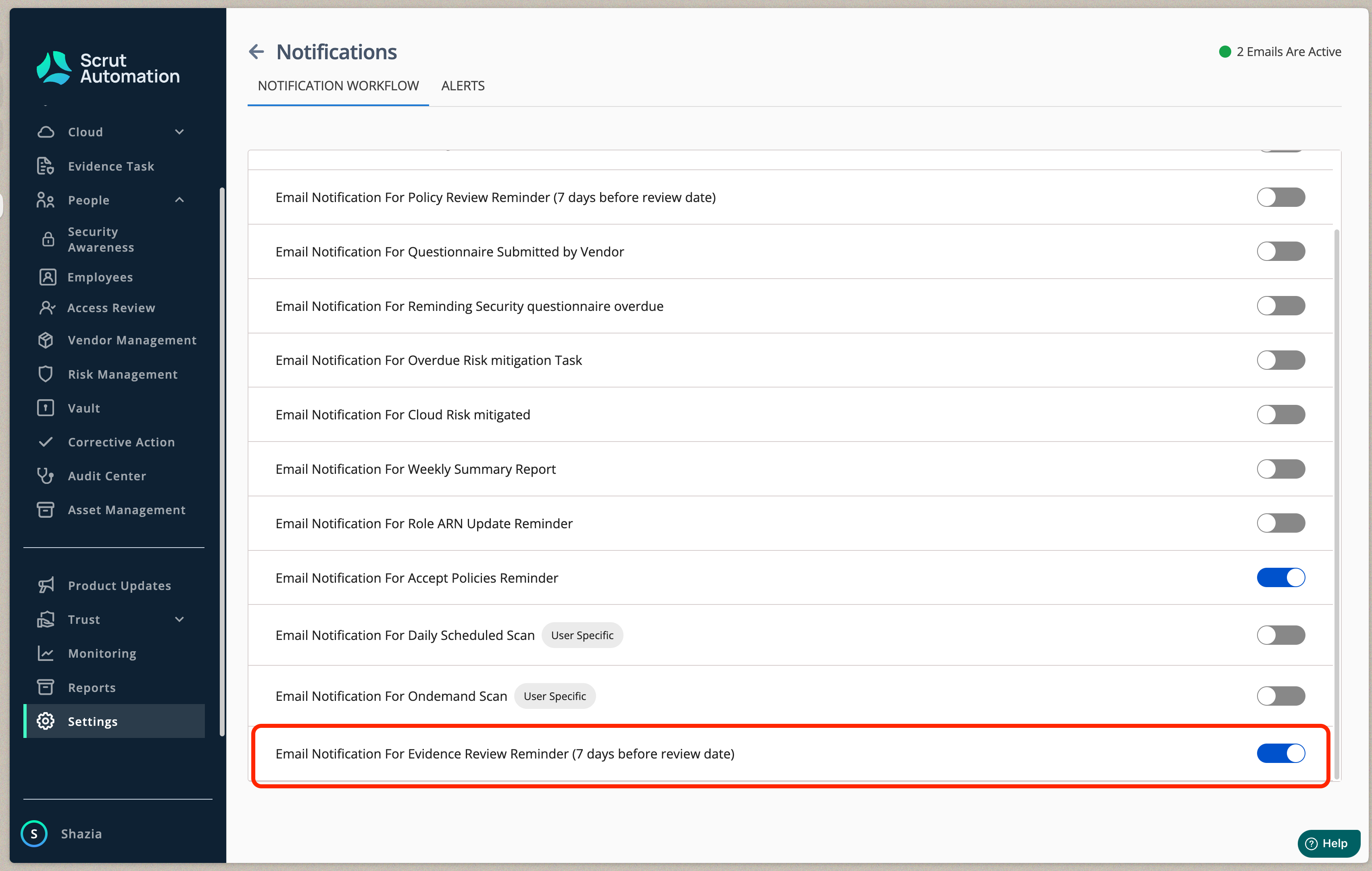Screen dimensions: 1372x871
Task: Turn on Daily Scheduled Scan toggle
Action: click(1281, 635)
